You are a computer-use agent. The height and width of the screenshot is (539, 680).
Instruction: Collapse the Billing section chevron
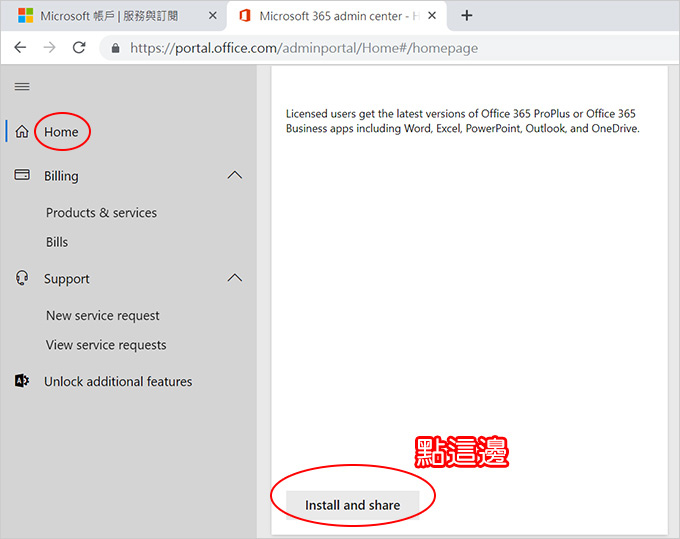point(235,175)
